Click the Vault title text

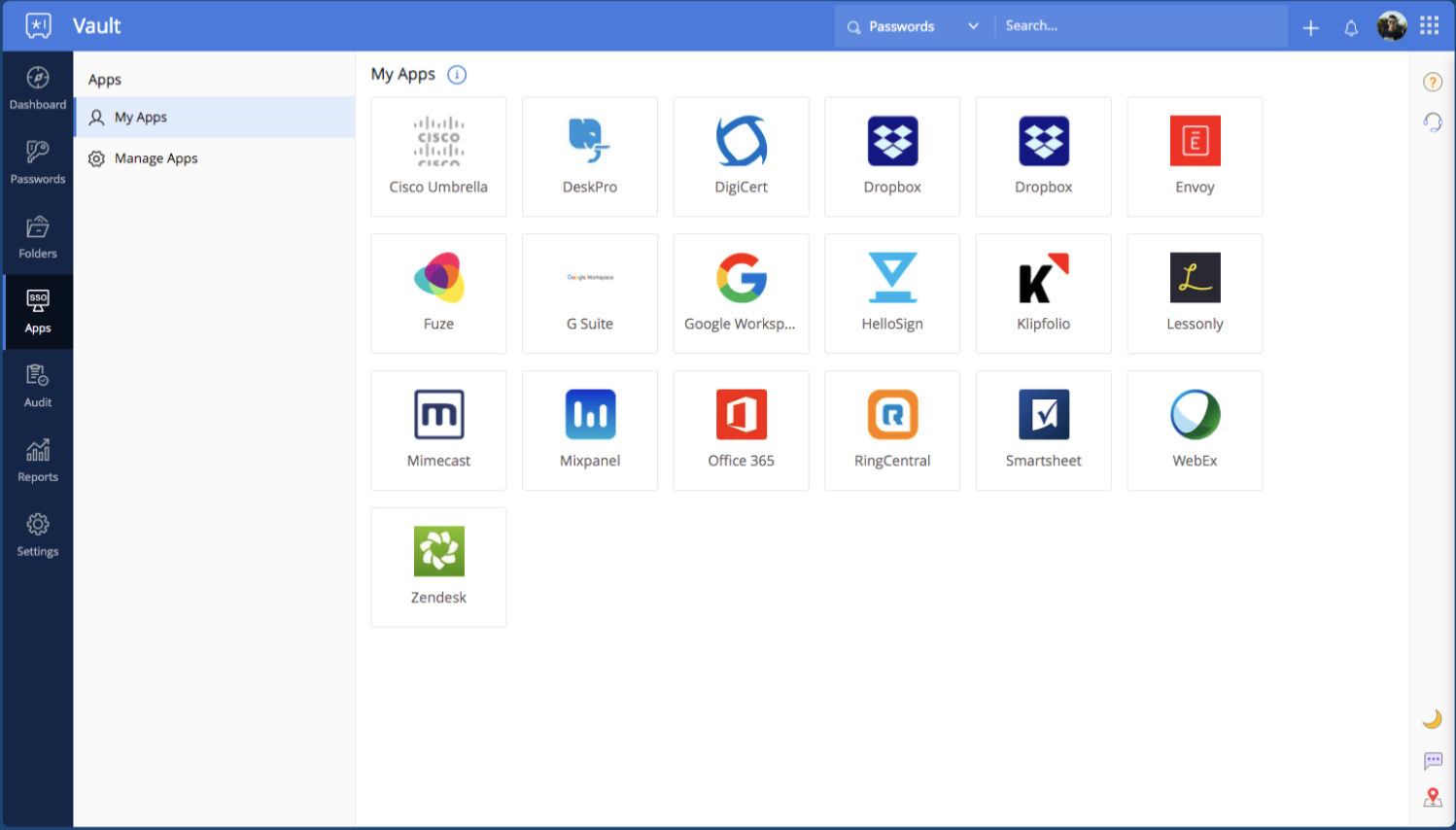tap(97, 26)
